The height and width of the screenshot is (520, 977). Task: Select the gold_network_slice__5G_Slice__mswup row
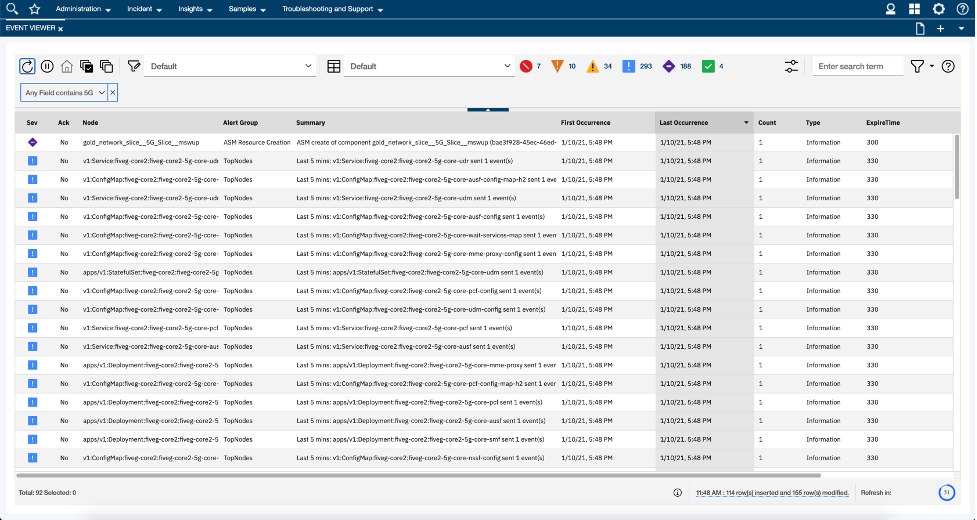pyautogui.click(x=484, y=142)
